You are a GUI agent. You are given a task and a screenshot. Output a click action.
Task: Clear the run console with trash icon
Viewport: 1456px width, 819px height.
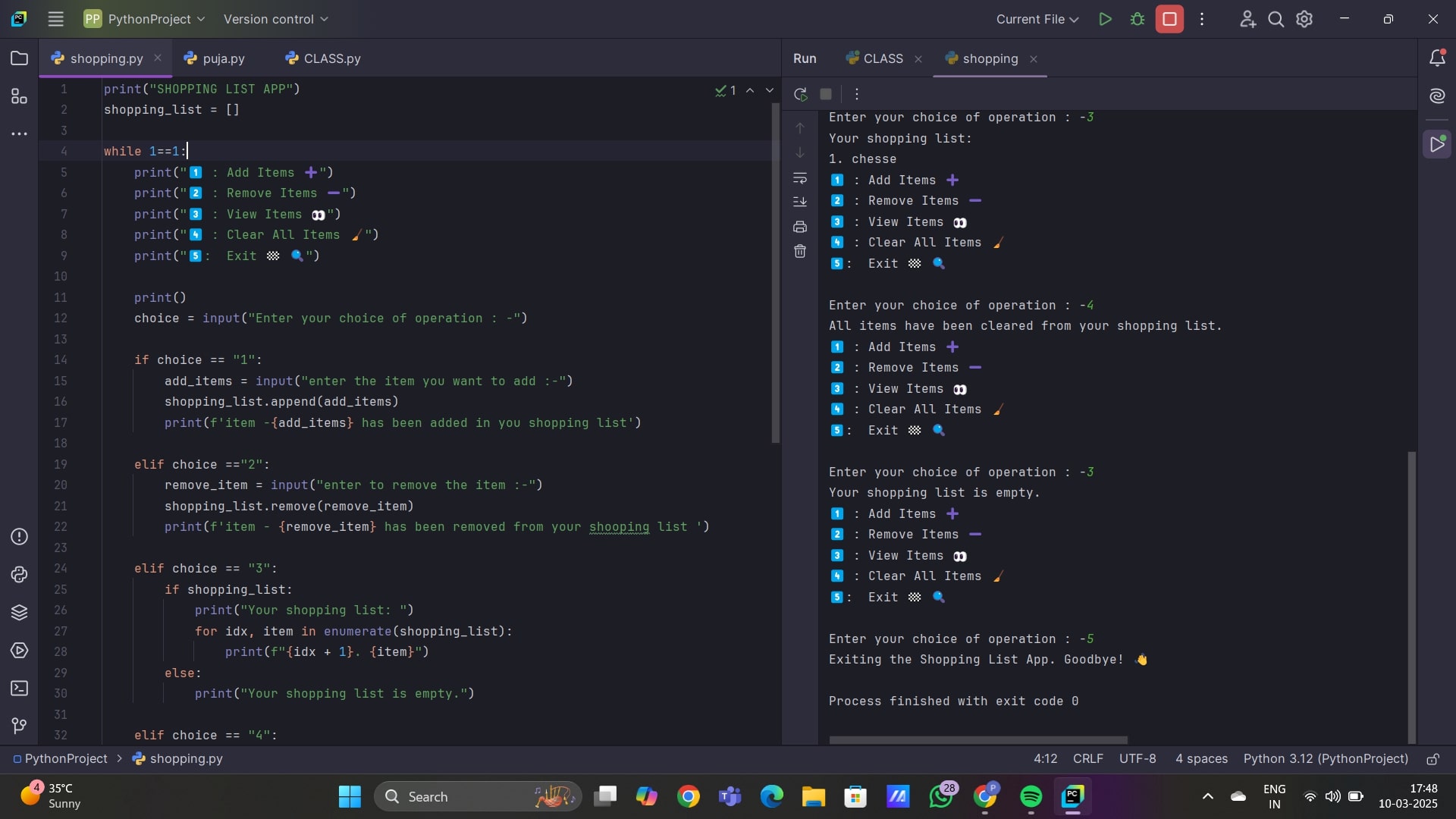[800, 251]
